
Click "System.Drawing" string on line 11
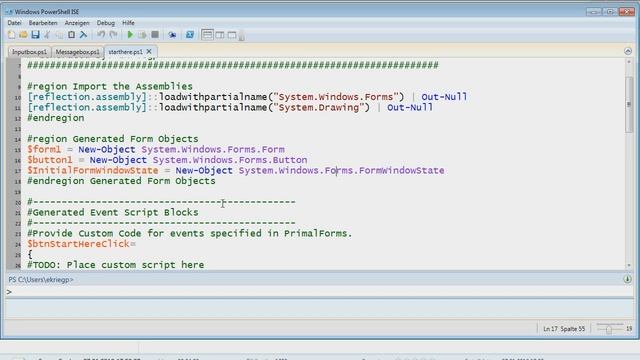click(319, 107)
